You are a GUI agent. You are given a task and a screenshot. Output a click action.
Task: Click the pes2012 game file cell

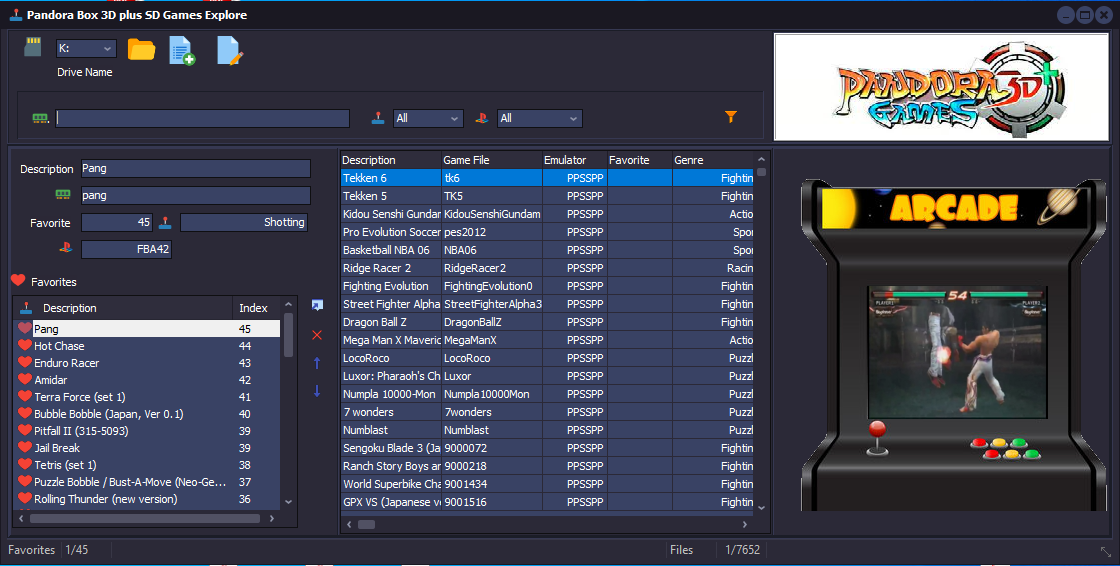[492, 232]
